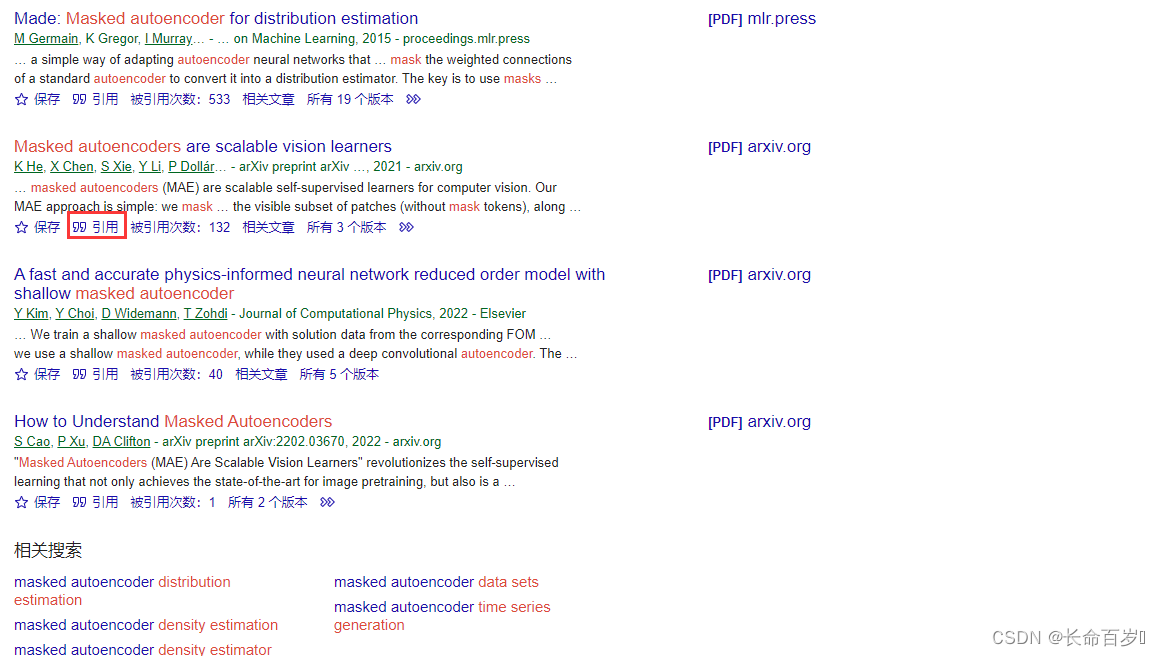Open [PDF] arxiv.org for scalable vision learners
1160x656 pixels.
click(759, 146)
